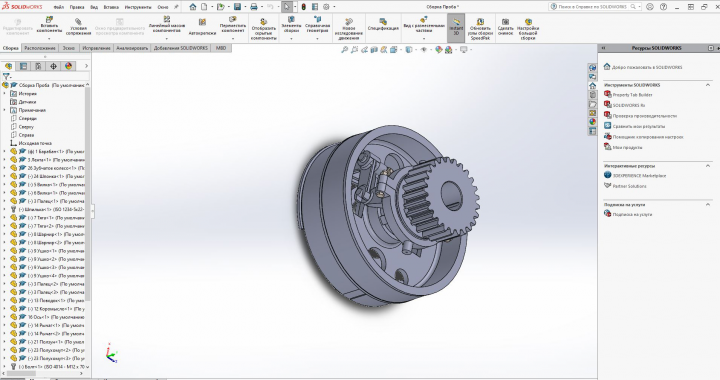Expand the История tree node
The width and height of the screenshot is (720, 380).
click(x=5, y=94)
